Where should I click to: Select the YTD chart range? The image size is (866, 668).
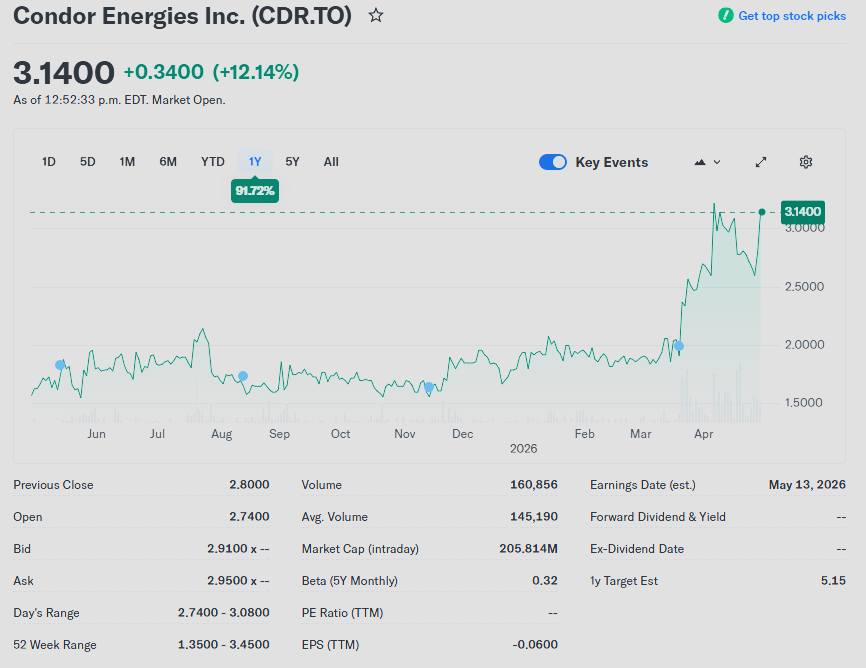click(213, 162)
